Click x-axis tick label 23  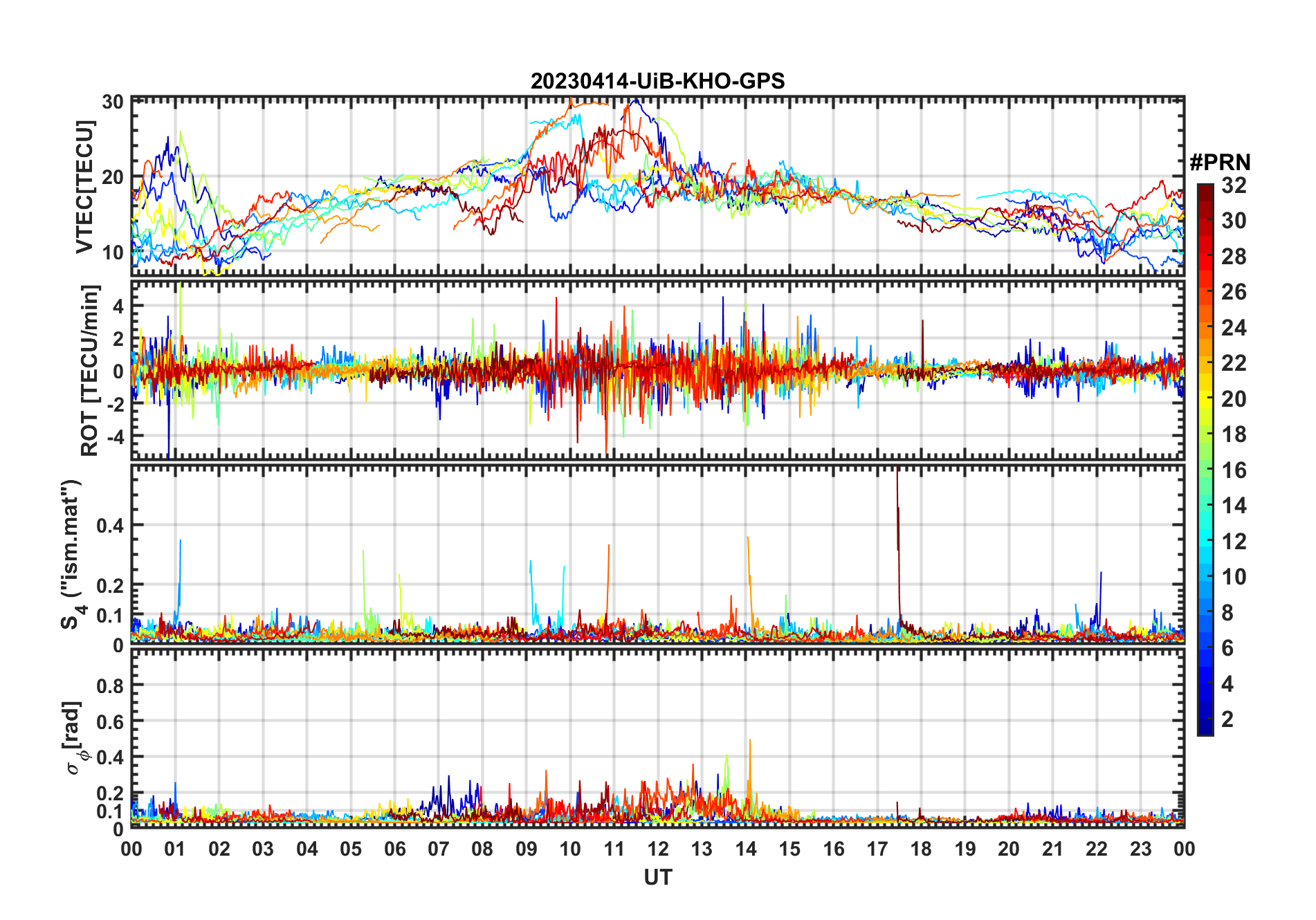tap(1140, 849)
